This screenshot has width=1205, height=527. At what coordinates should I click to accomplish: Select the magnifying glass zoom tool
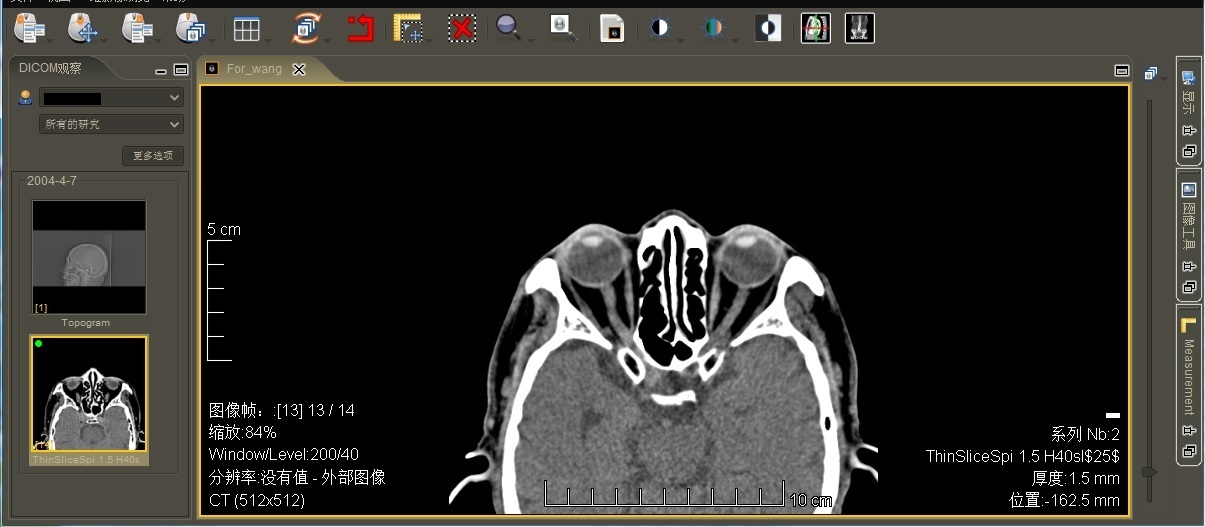(509, 28)
